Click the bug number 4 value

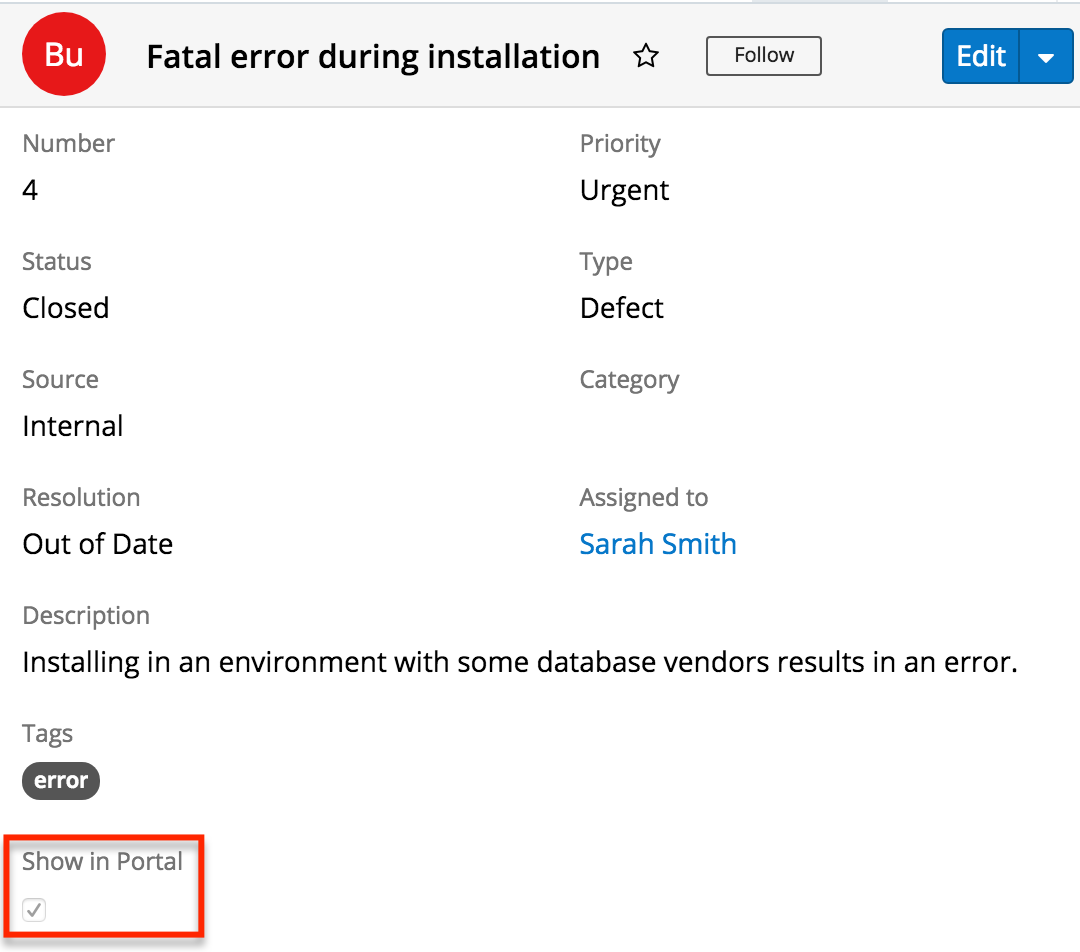pos(30,190)
